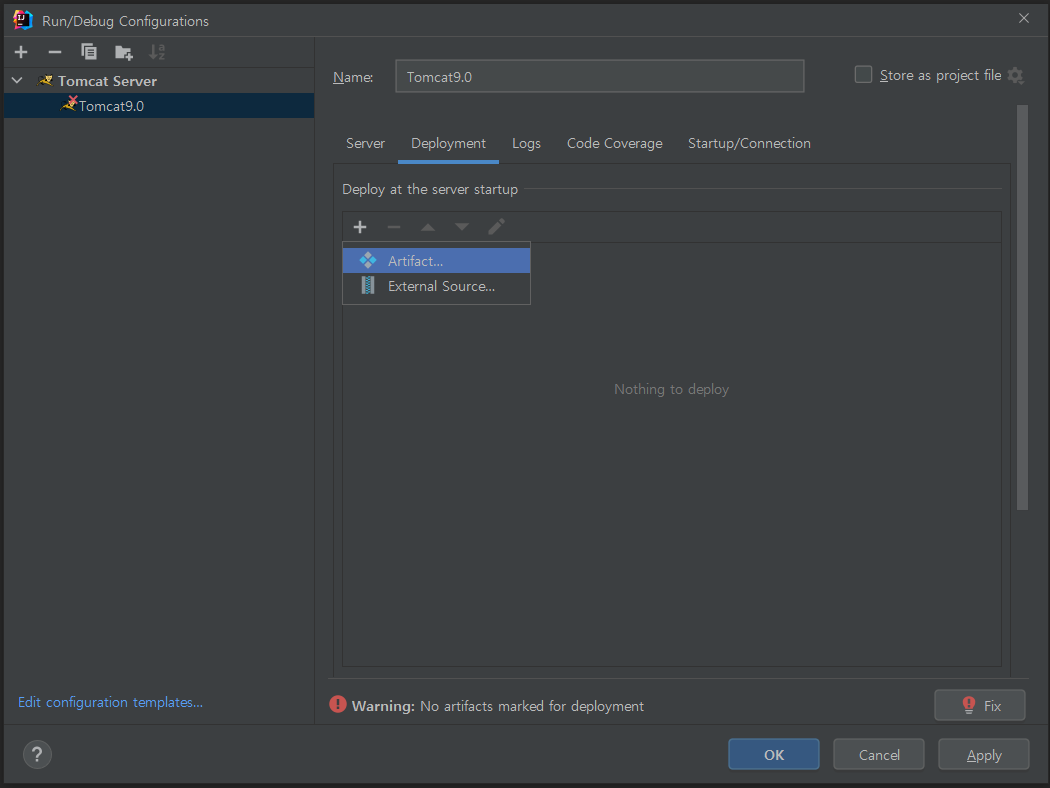Open the Code Coverage tab

pyautogui.click(x=615, y=143)
